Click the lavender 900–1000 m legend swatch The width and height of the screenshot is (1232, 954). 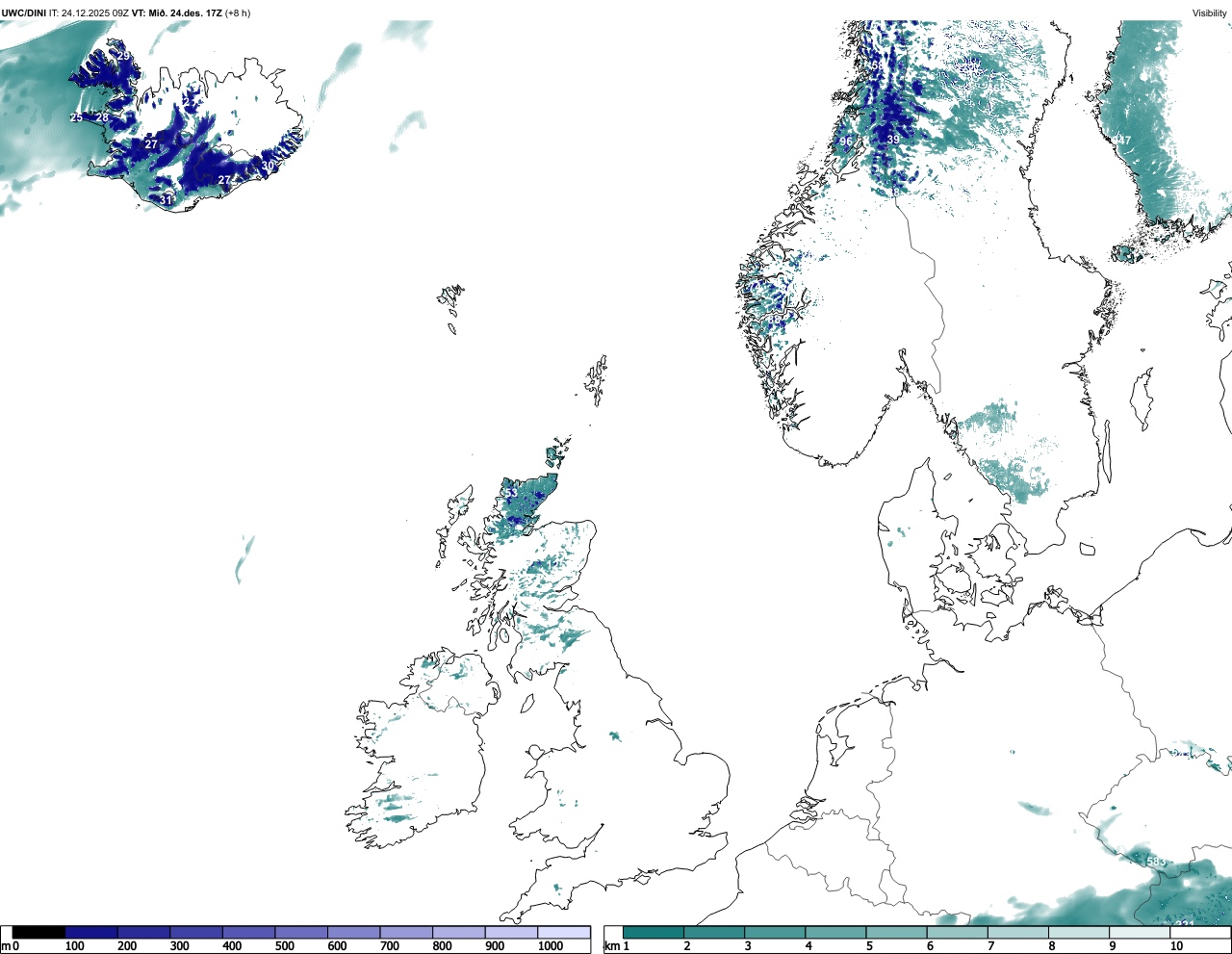pyautogui.click(x=511, y=932)
